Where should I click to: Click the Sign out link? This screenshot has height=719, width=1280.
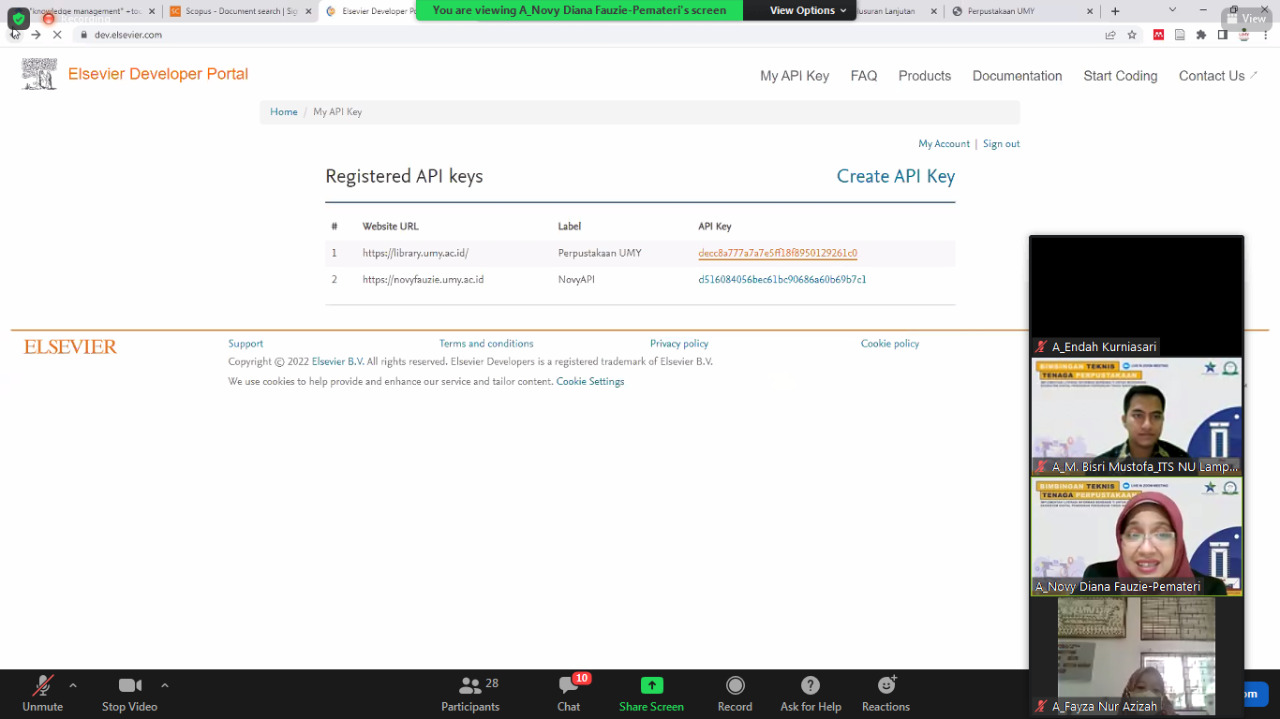coord(1001,144)
